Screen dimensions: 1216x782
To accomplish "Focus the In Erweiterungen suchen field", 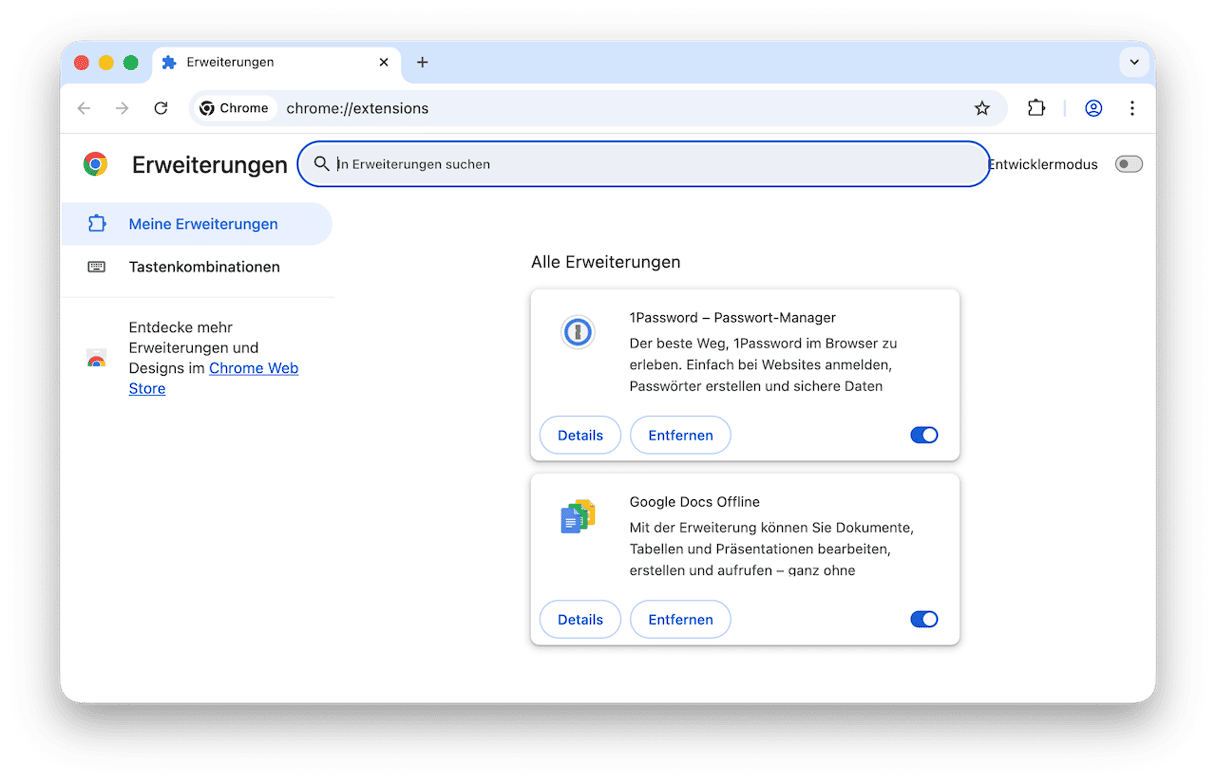I will (x=650, y=164).
